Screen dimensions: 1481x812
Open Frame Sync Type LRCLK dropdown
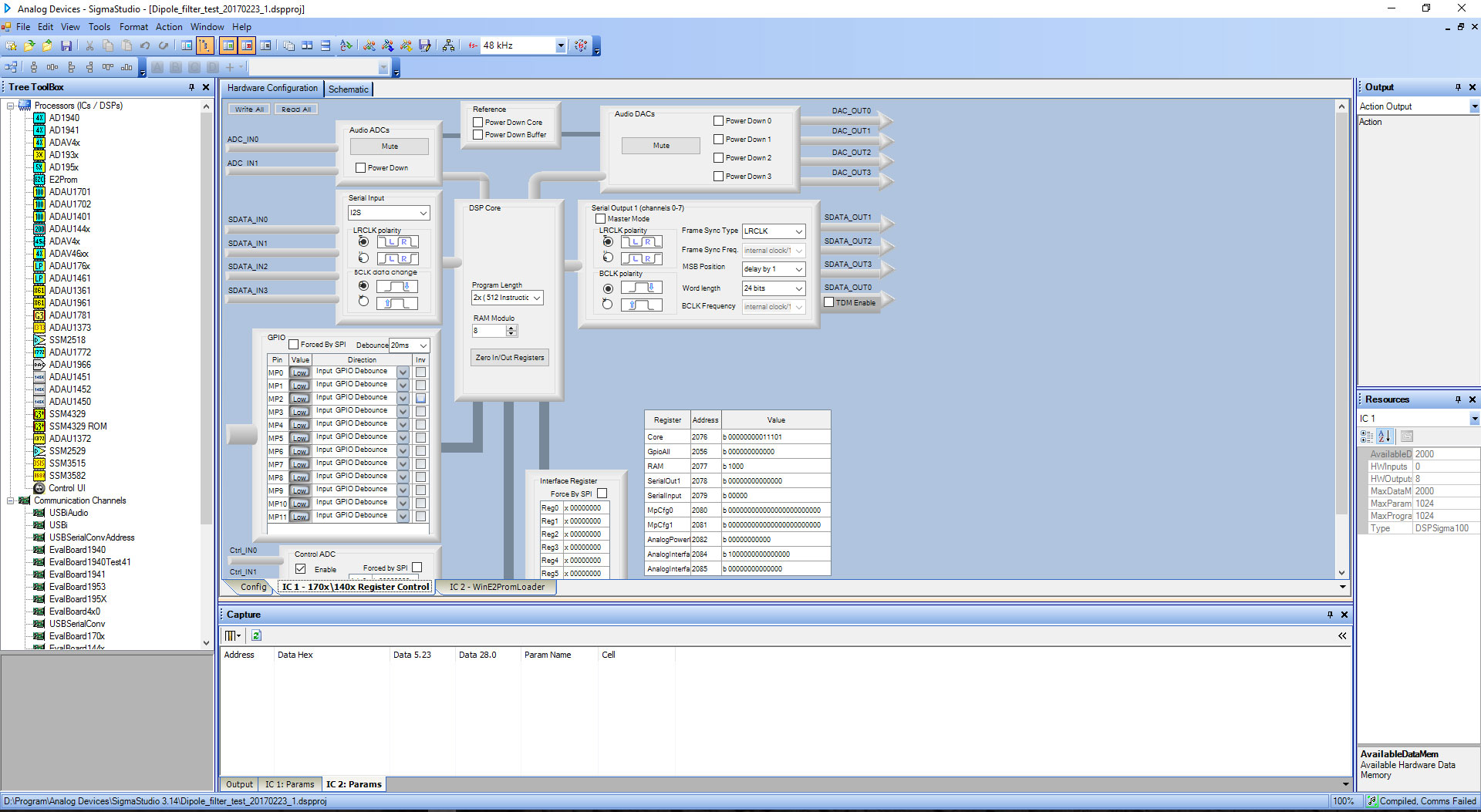(x=799, y=231)
